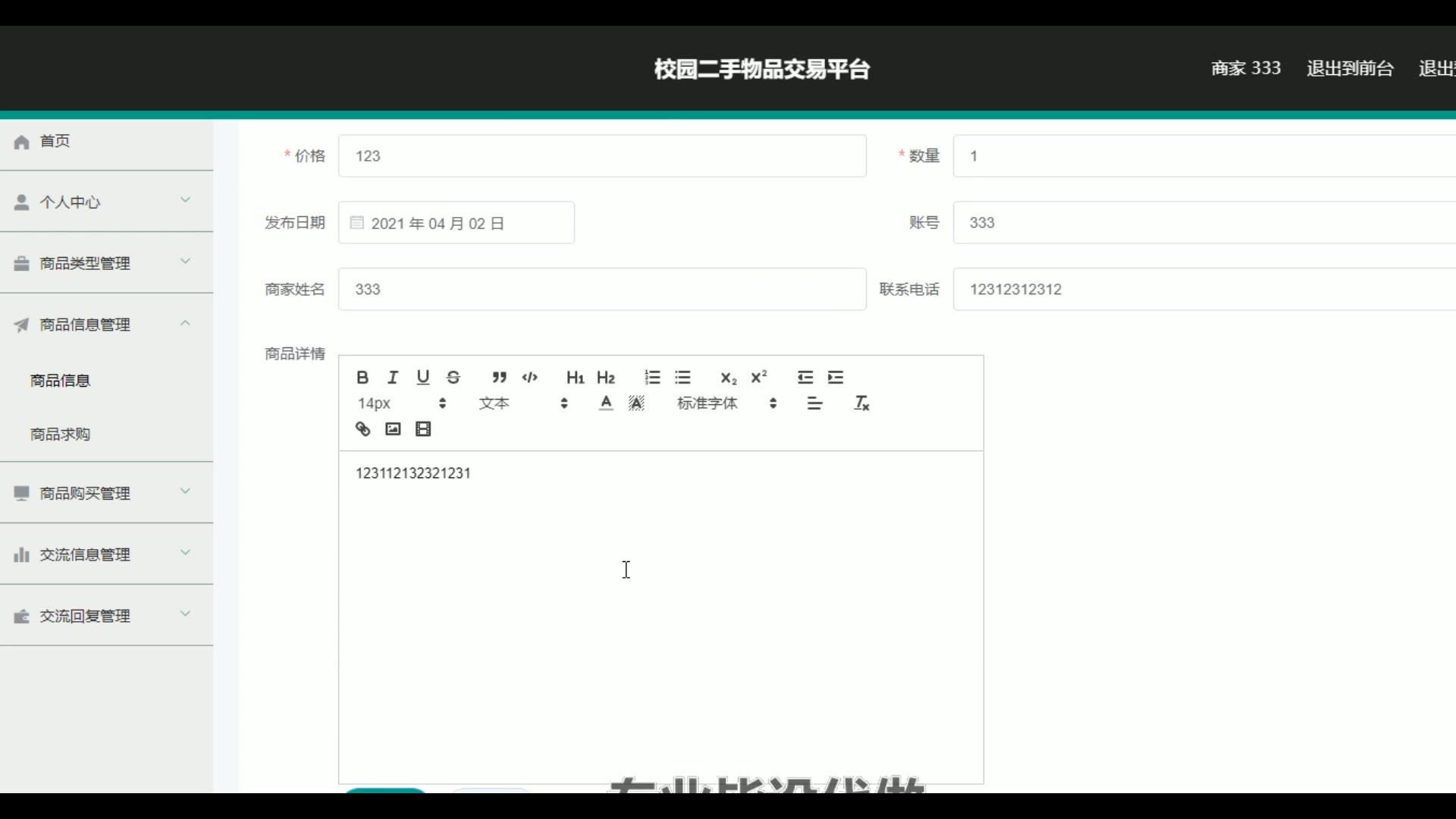1456x819 pixels.
Task: Open the 标准字体 font family dropdown
Action: (x=726, y=403)
